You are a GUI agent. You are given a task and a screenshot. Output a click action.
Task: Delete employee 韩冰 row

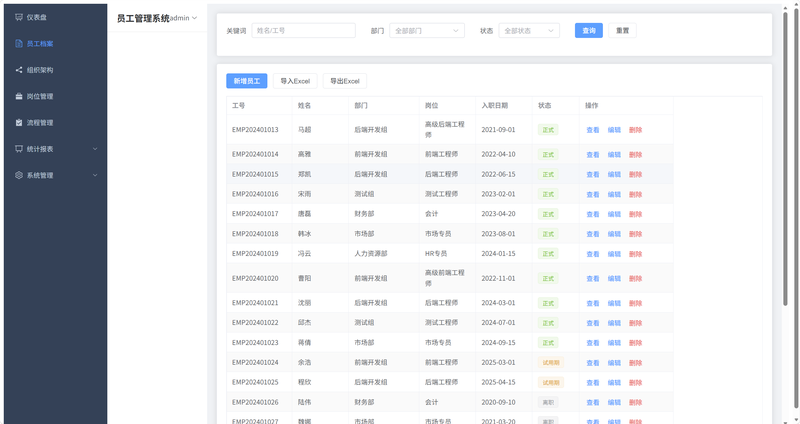coord(636,234)
